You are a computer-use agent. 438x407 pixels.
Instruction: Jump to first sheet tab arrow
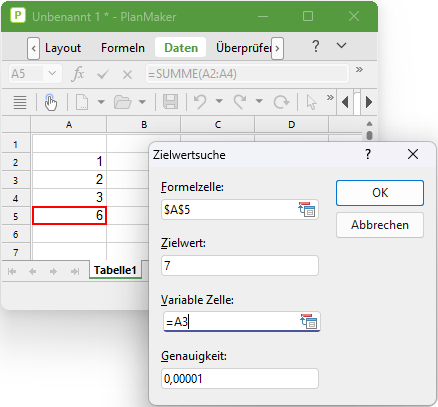[x=12, y=272]
